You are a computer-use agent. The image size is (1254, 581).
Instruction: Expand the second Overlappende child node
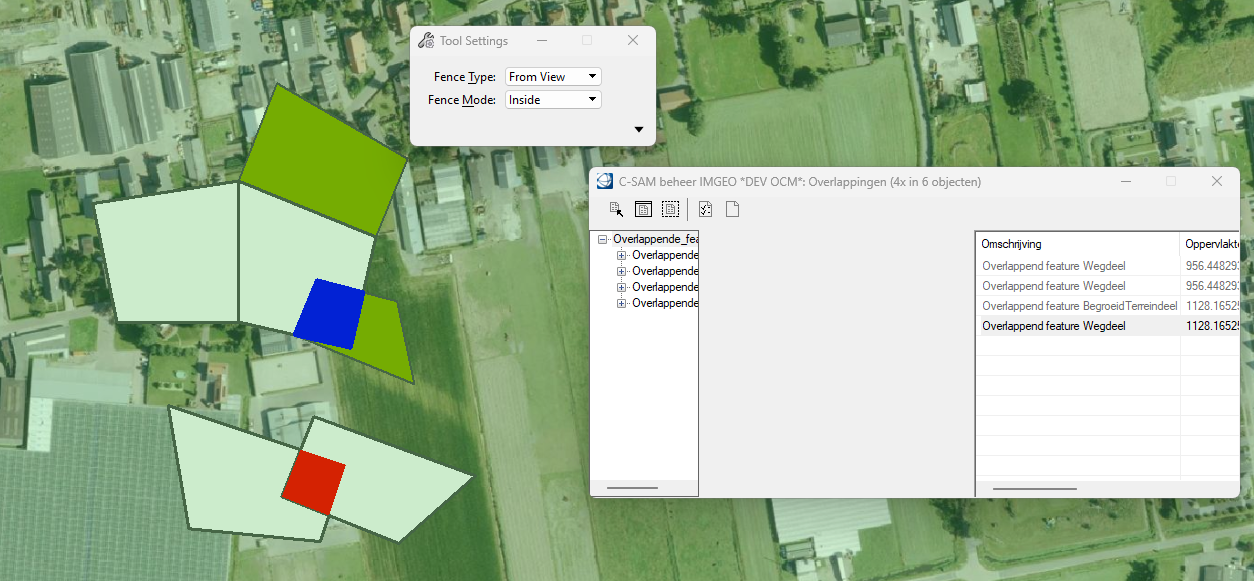(622, 272)
